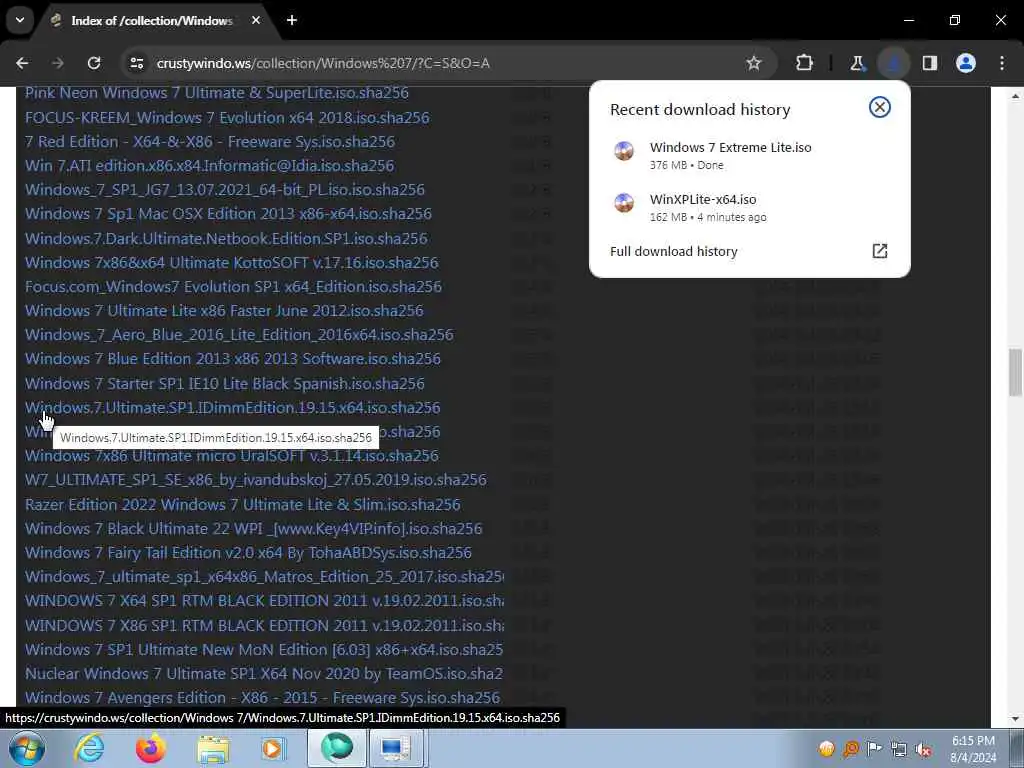
Task: Open Windows 7x86&x64 Ultimate KottoSOFT v.17.16 link
Action: [231, 263]
